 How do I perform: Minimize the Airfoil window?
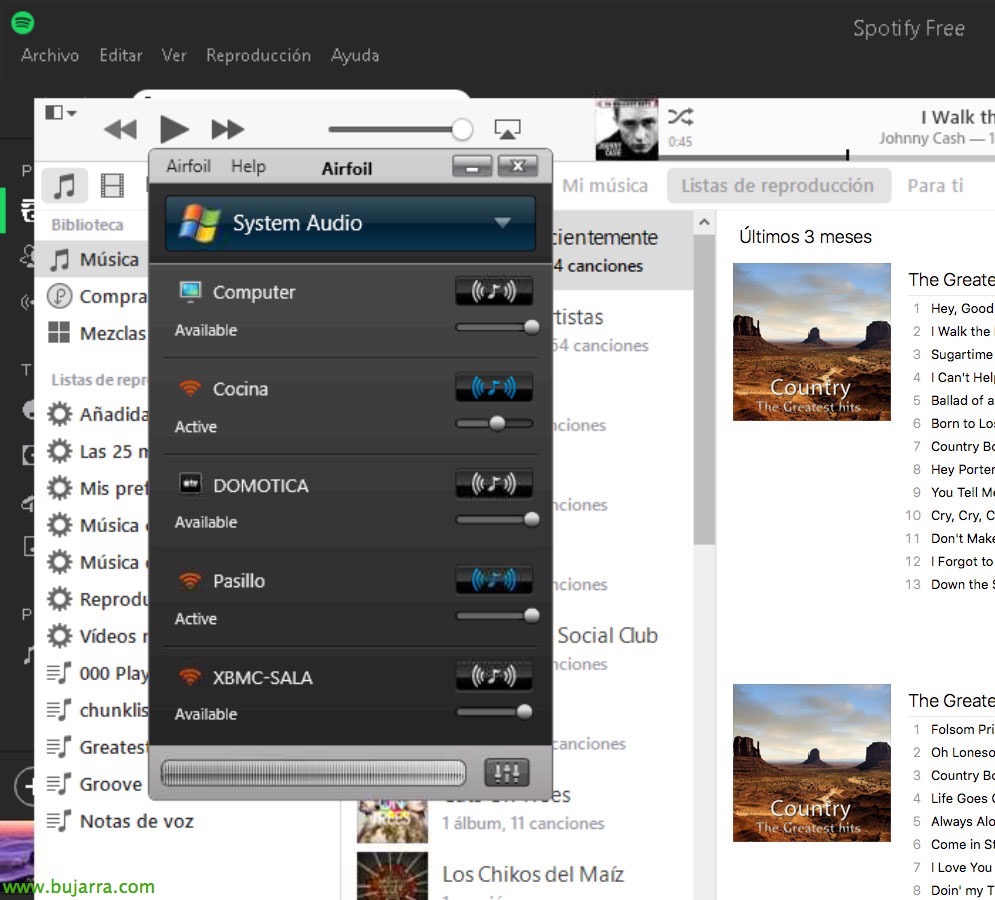coord(471,166)
